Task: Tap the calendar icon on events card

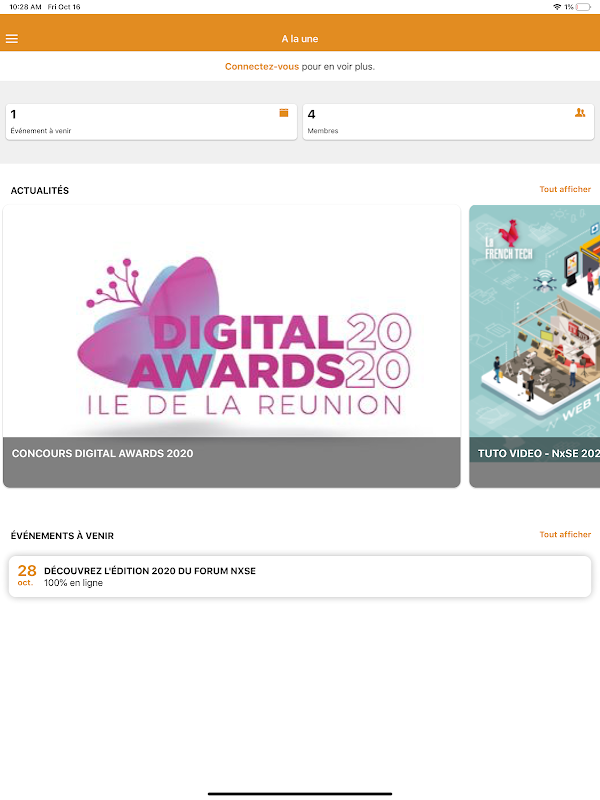Action: (284, 113)
